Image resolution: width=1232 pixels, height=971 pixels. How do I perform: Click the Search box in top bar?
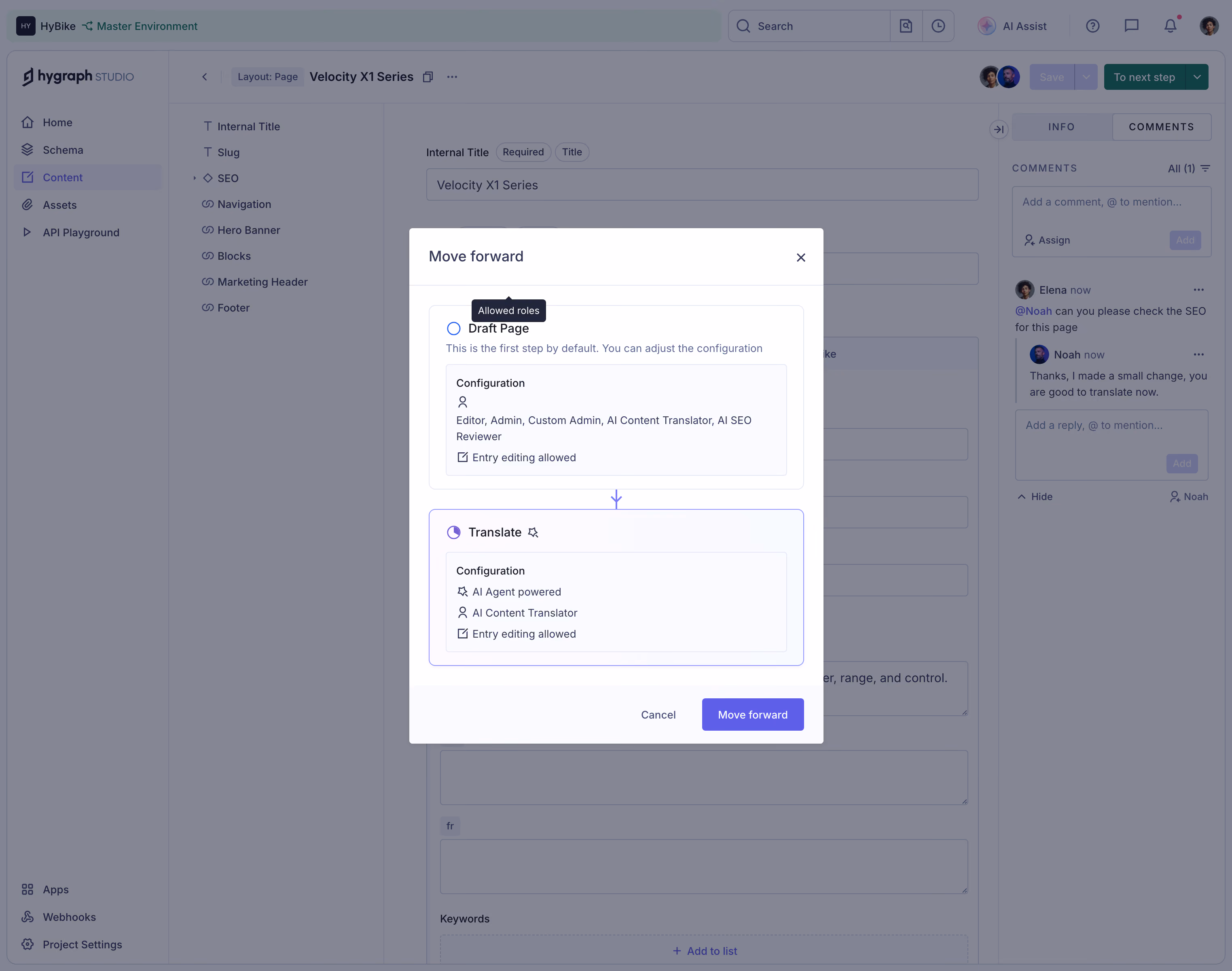809,26
